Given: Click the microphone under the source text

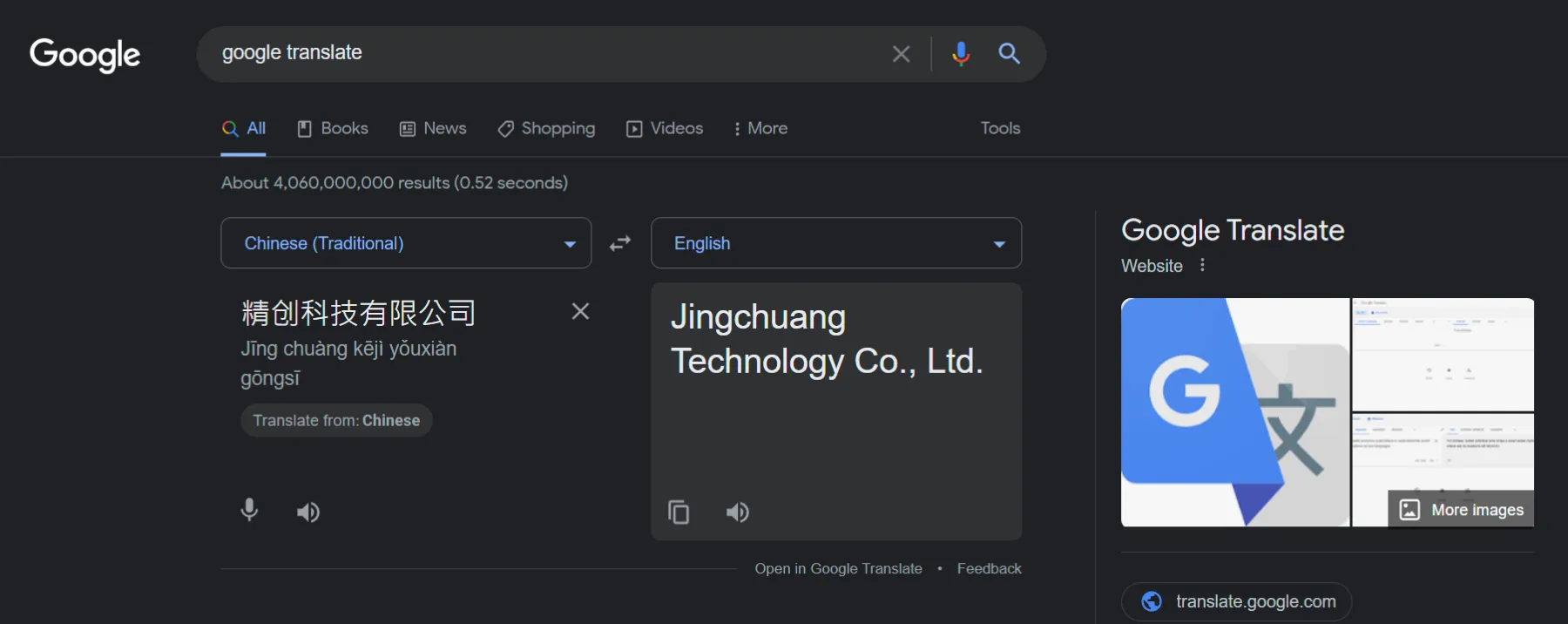Looking at the screenshot, I should click(249, 510).
